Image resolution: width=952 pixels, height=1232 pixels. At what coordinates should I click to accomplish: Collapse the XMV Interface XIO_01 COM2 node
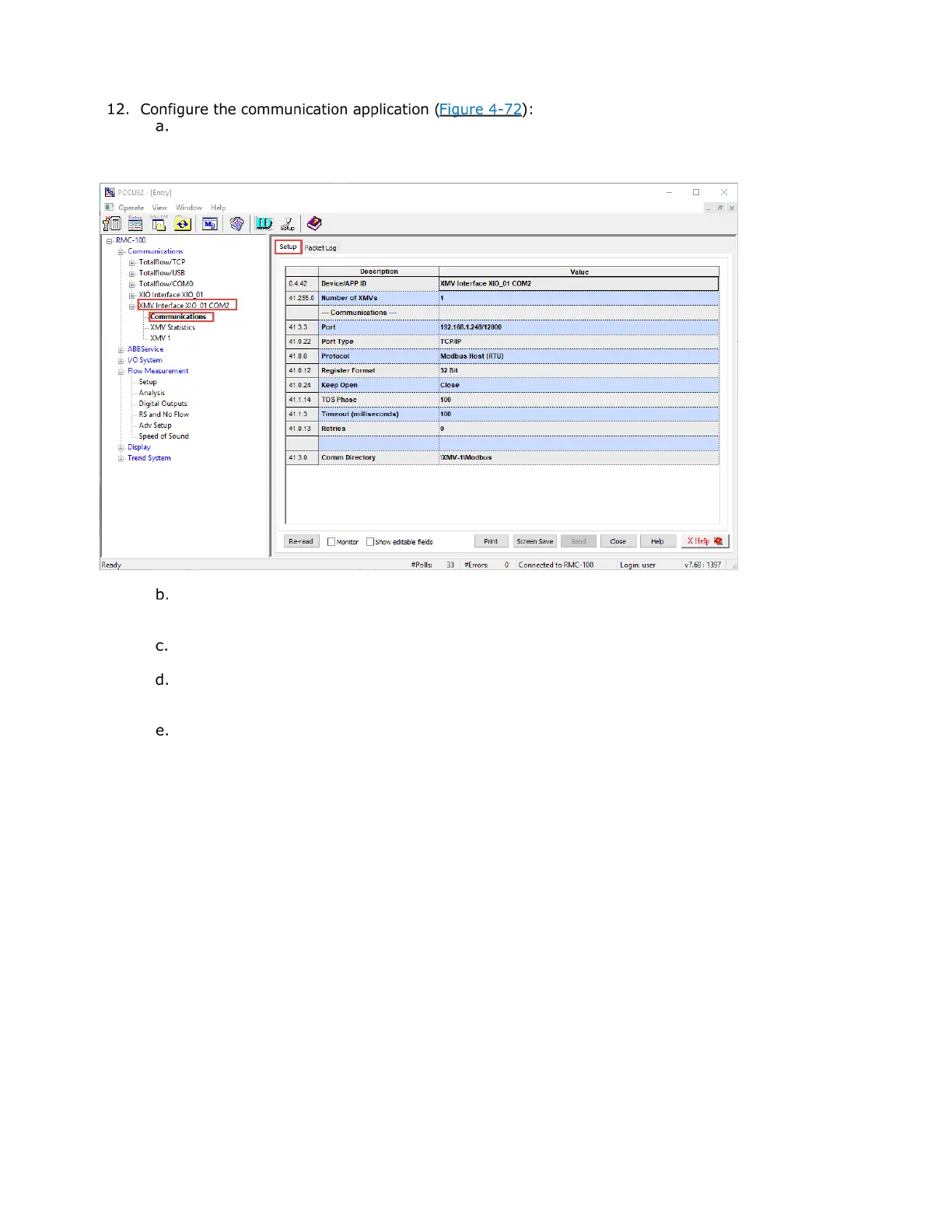pyautogui.click(x=132, y=306)
